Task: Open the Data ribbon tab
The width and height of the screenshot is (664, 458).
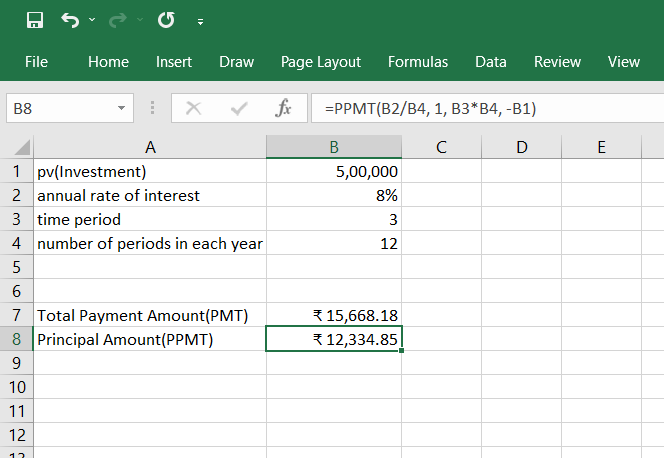Action: (x=491, y=62)
